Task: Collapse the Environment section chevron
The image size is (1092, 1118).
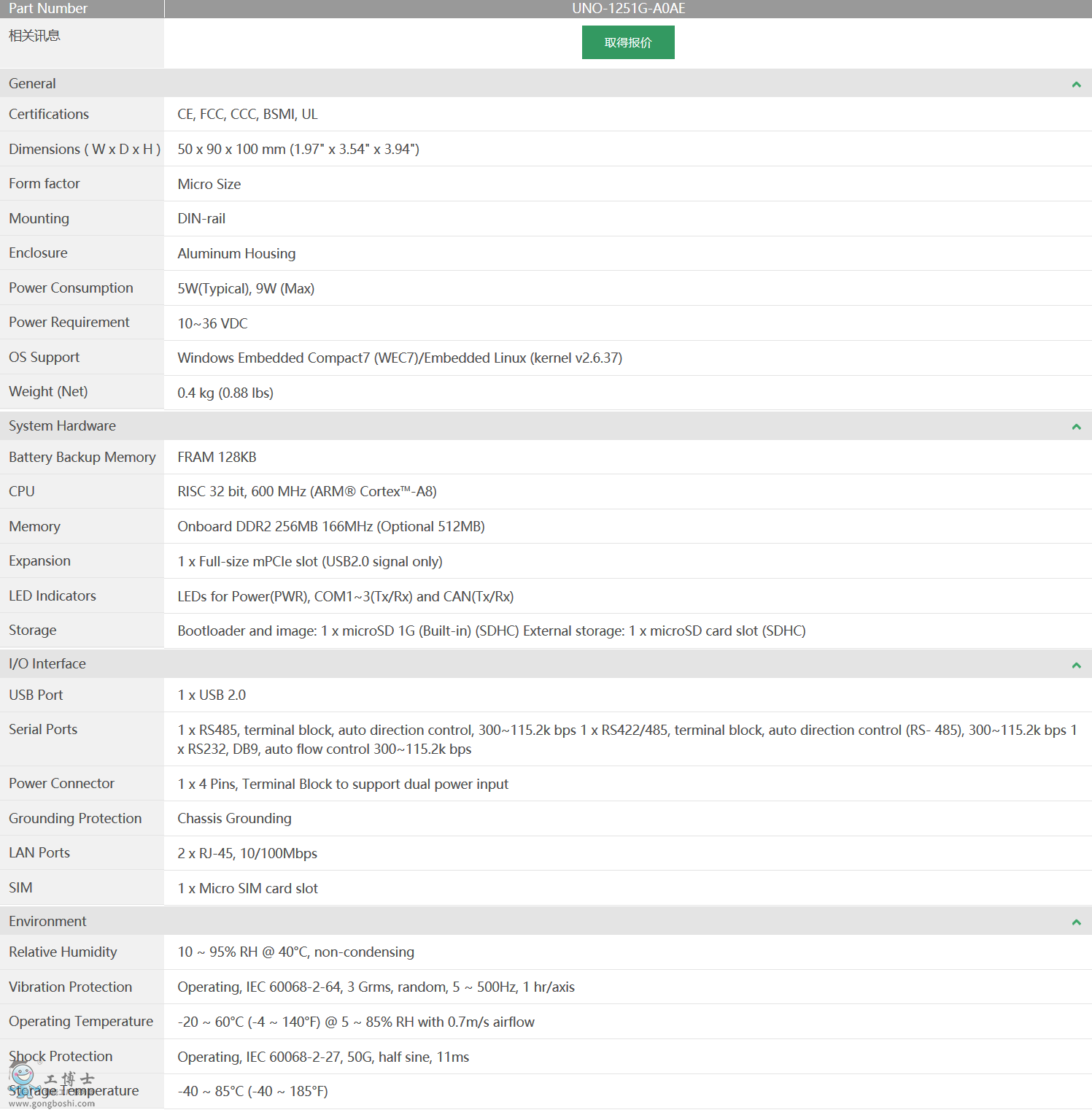Action: (x=1076, y=922)
